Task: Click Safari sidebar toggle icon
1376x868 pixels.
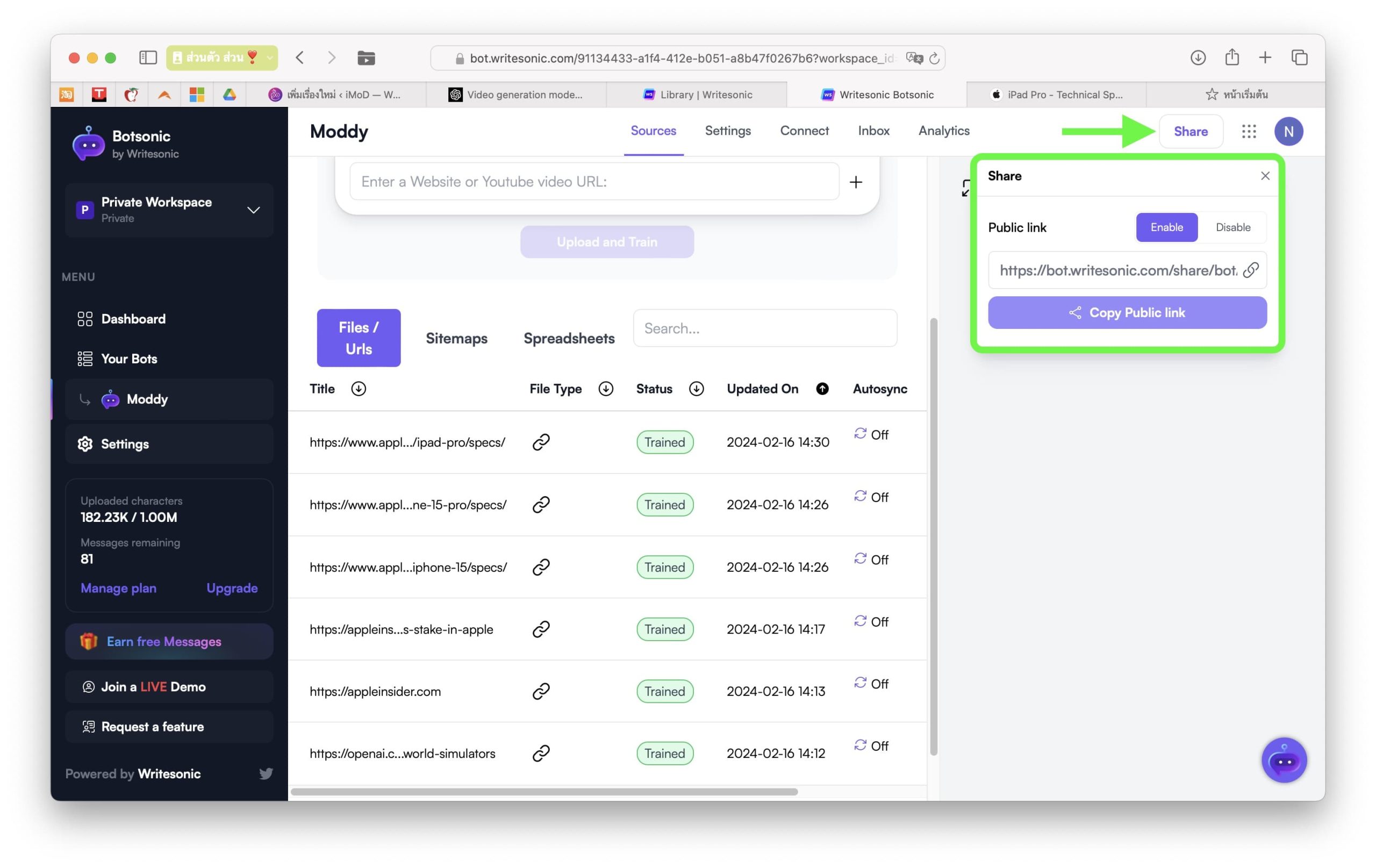Action: tap(148, 58)
